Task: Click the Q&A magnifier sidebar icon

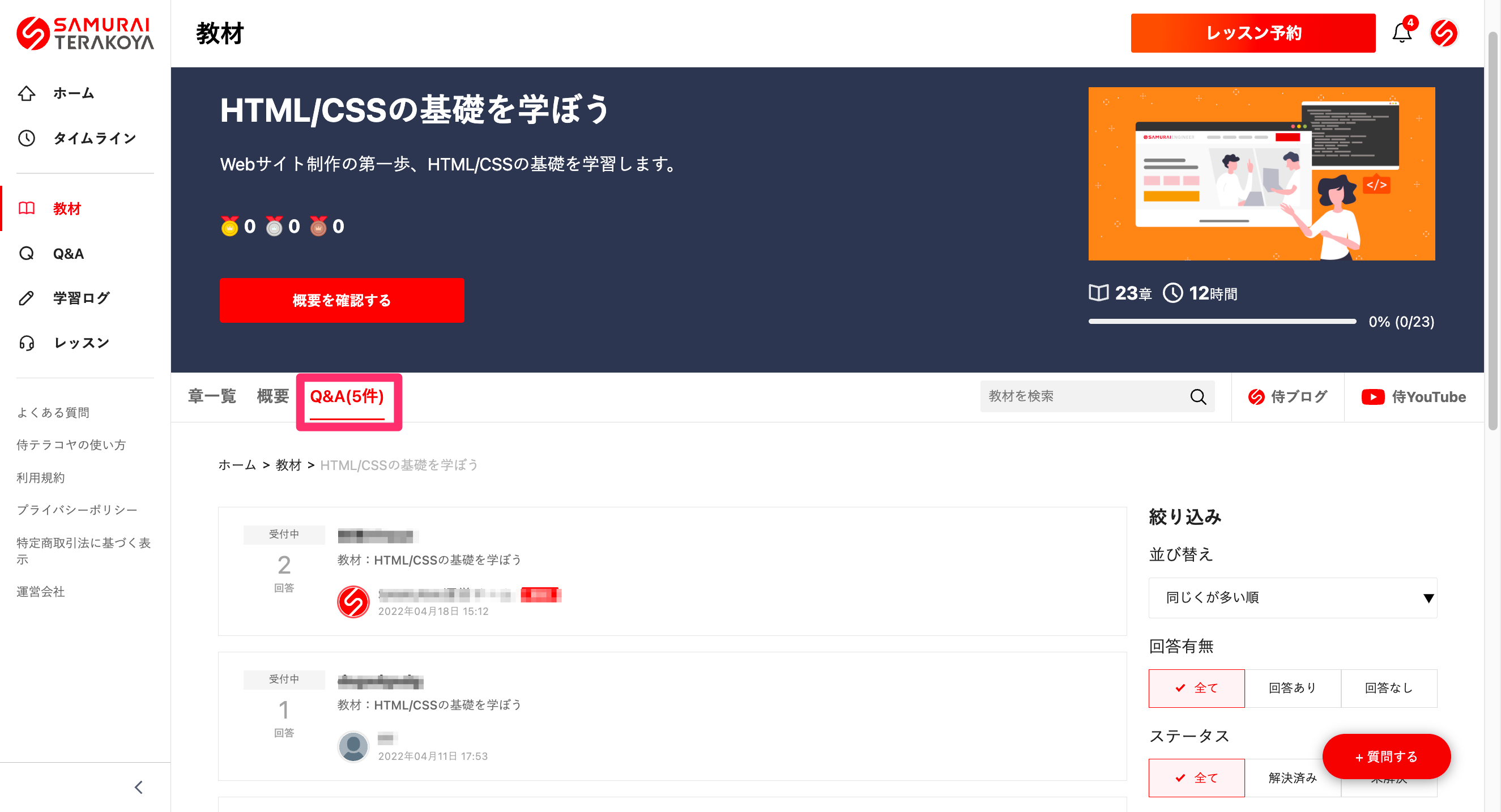Action: (x=27, y=253)
